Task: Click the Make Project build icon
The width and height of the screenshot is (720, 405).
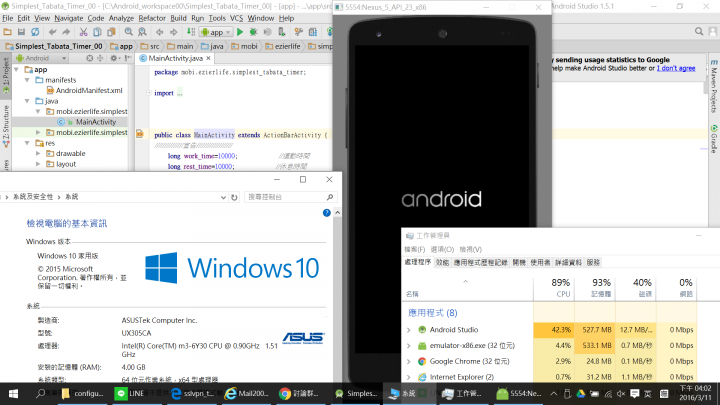Action: (190, 32)
